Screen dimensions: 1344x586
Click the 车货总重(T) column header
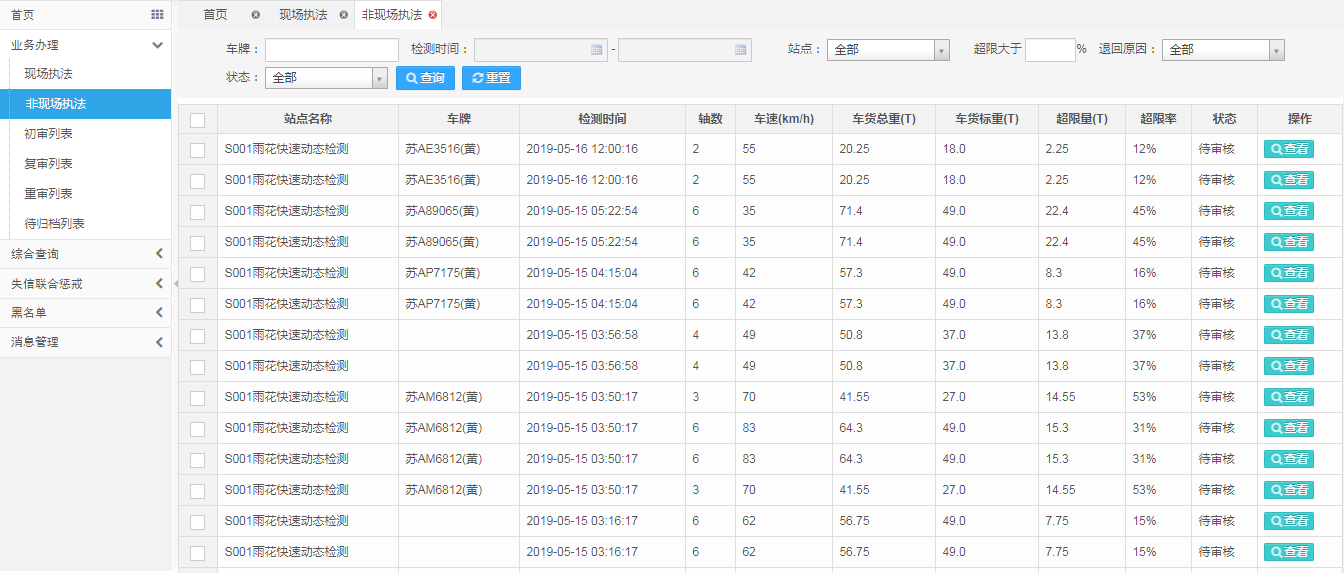coord(884,119)
